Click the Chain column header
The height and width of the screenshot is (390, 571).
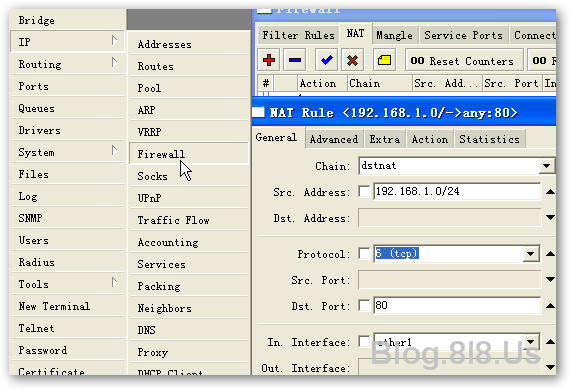379,83
